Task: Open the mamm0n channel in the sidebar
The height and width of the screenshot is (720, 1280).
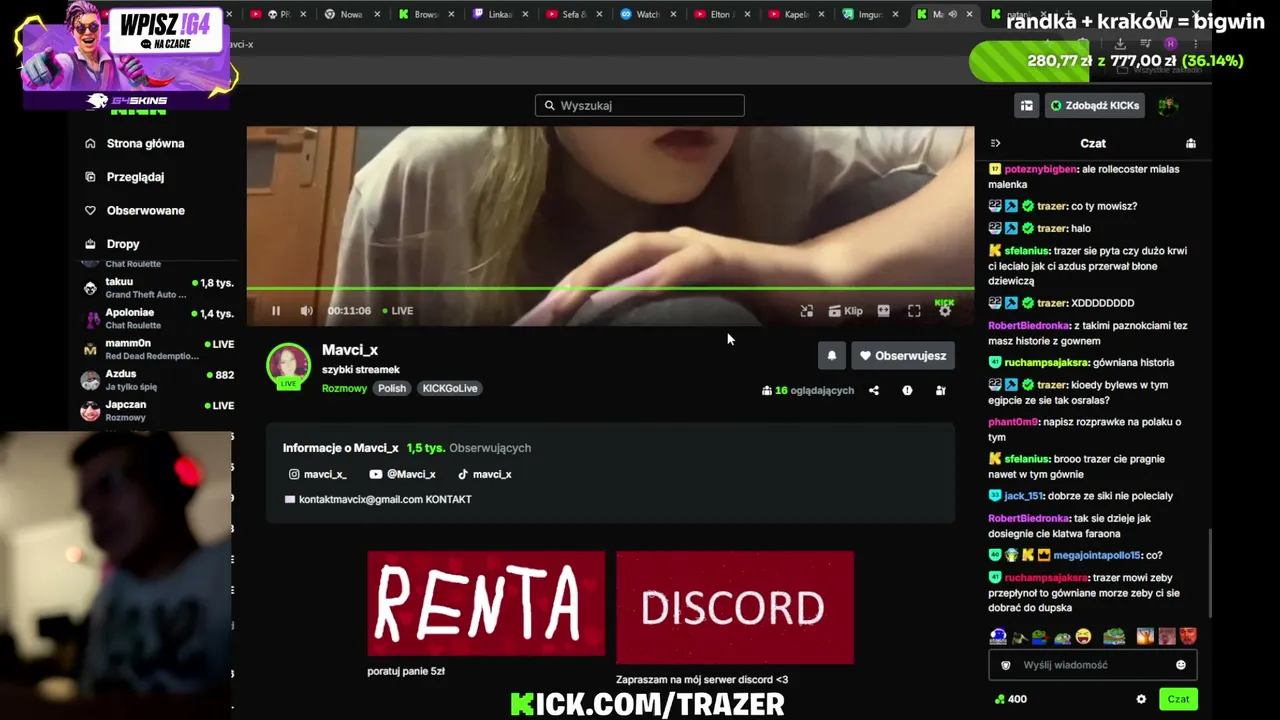Action: (x=158, y=349)
